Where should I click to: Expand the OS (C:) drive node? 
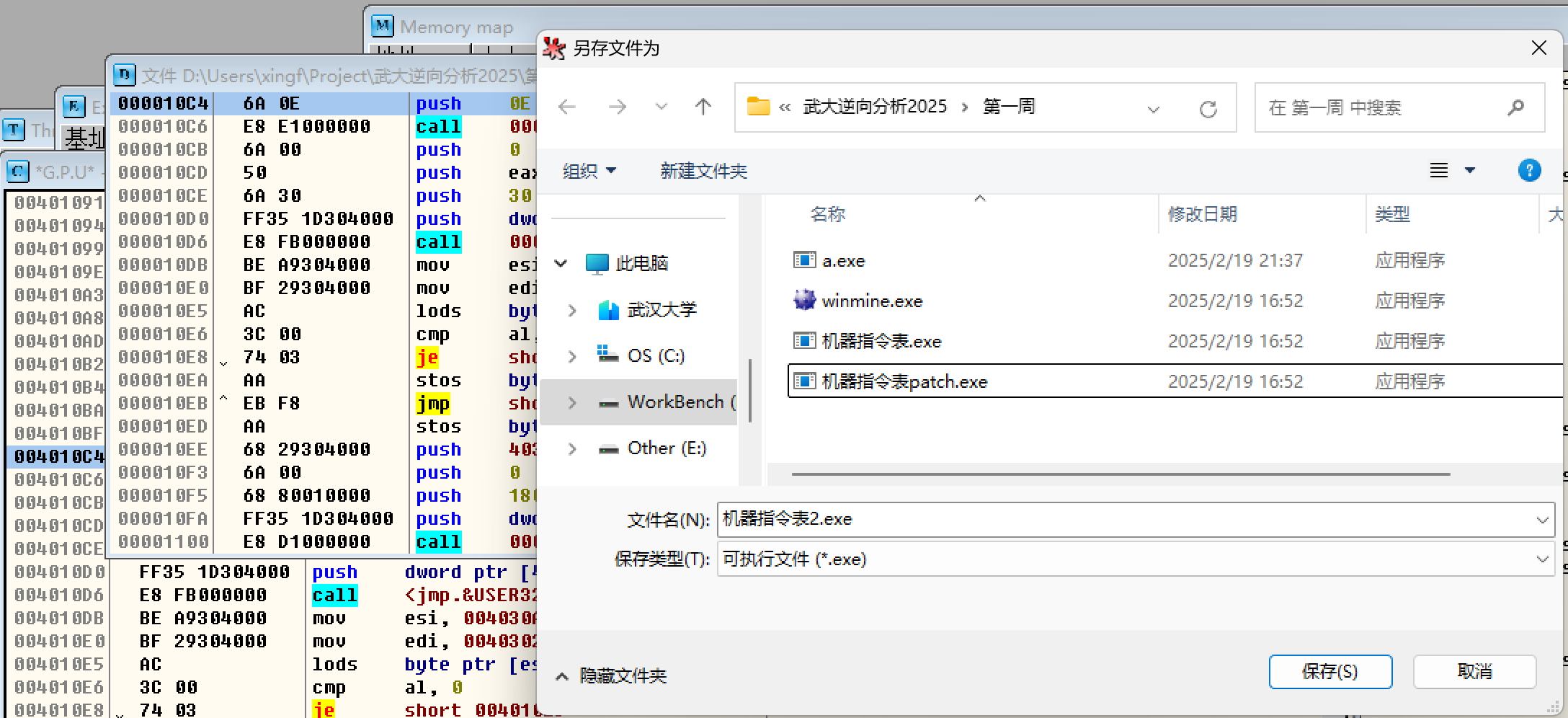click(572, 356)
